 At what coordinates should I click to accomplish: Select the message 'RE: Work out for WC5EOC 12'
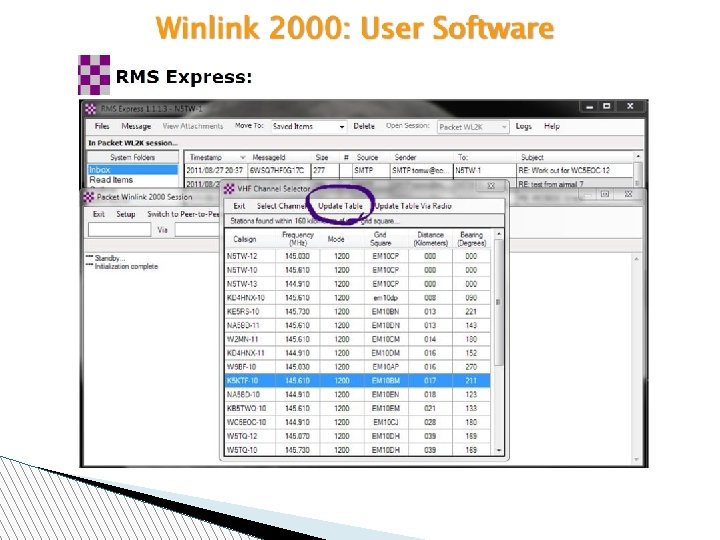coord(409,170)
